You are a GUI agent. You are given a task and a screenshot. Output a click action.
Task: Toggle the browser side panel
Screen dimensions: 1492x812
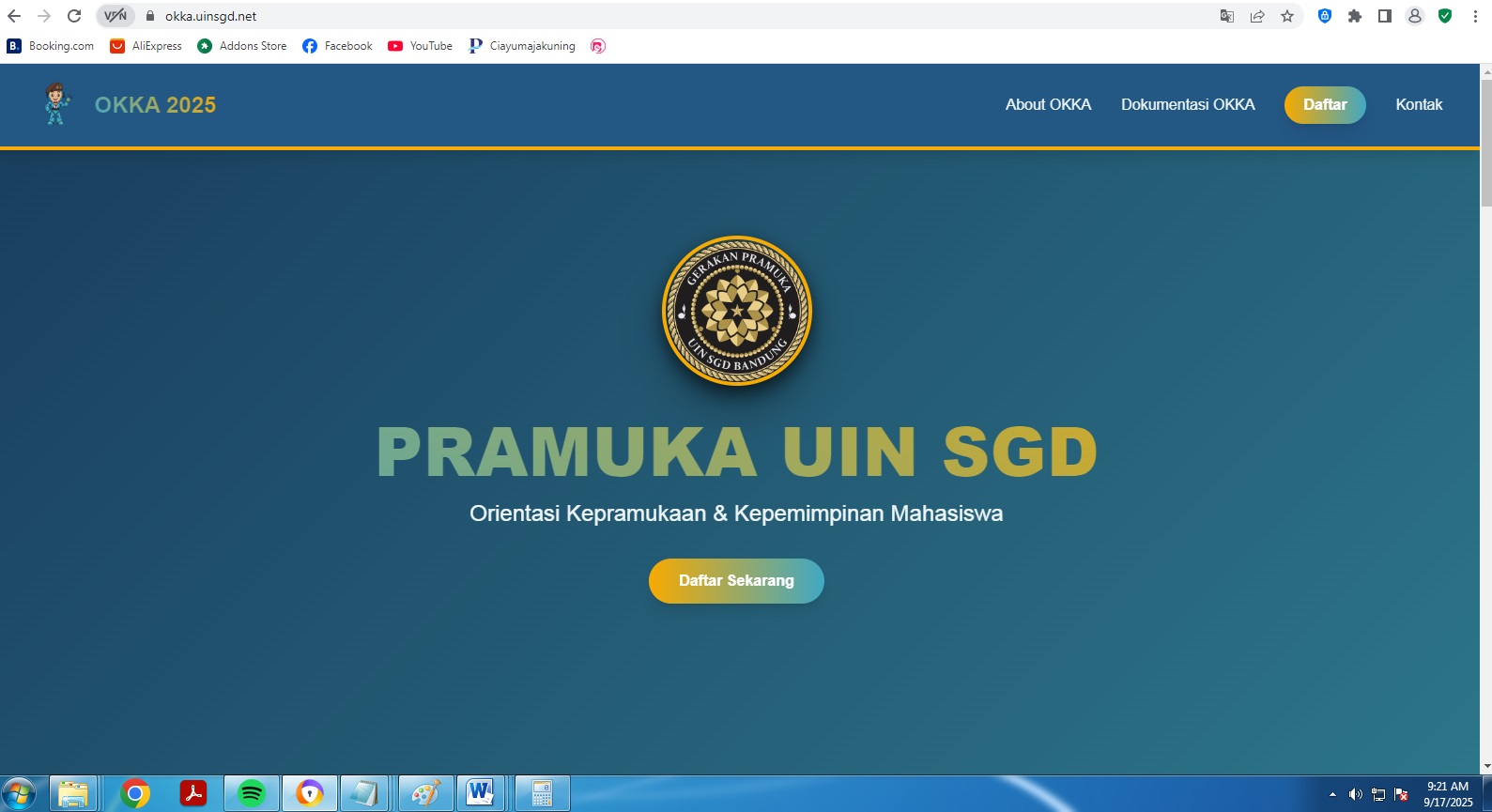tap(1384, 16)
